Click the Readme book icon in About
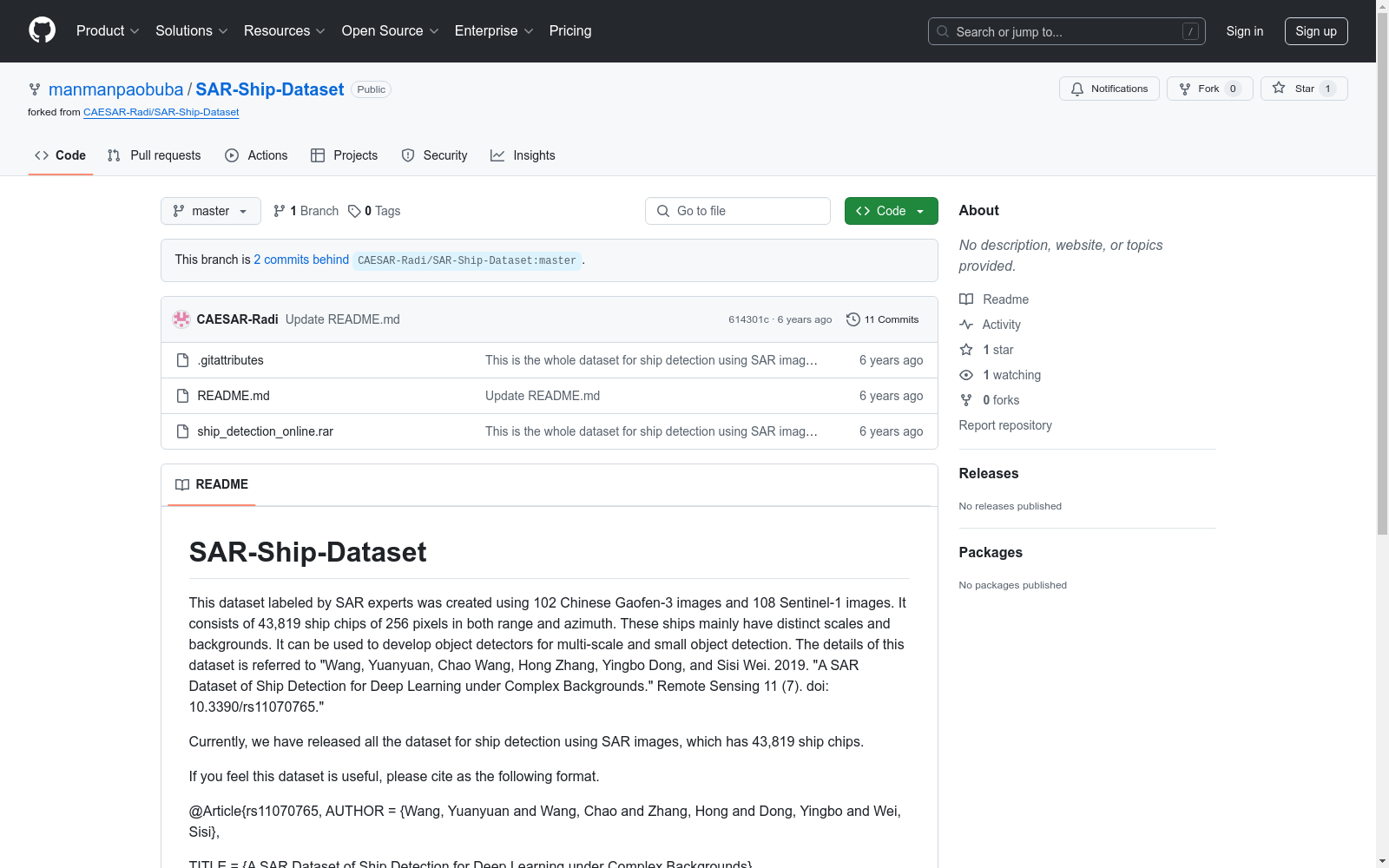This screenshot has height=868, width=1389. (x=966, y=299)
